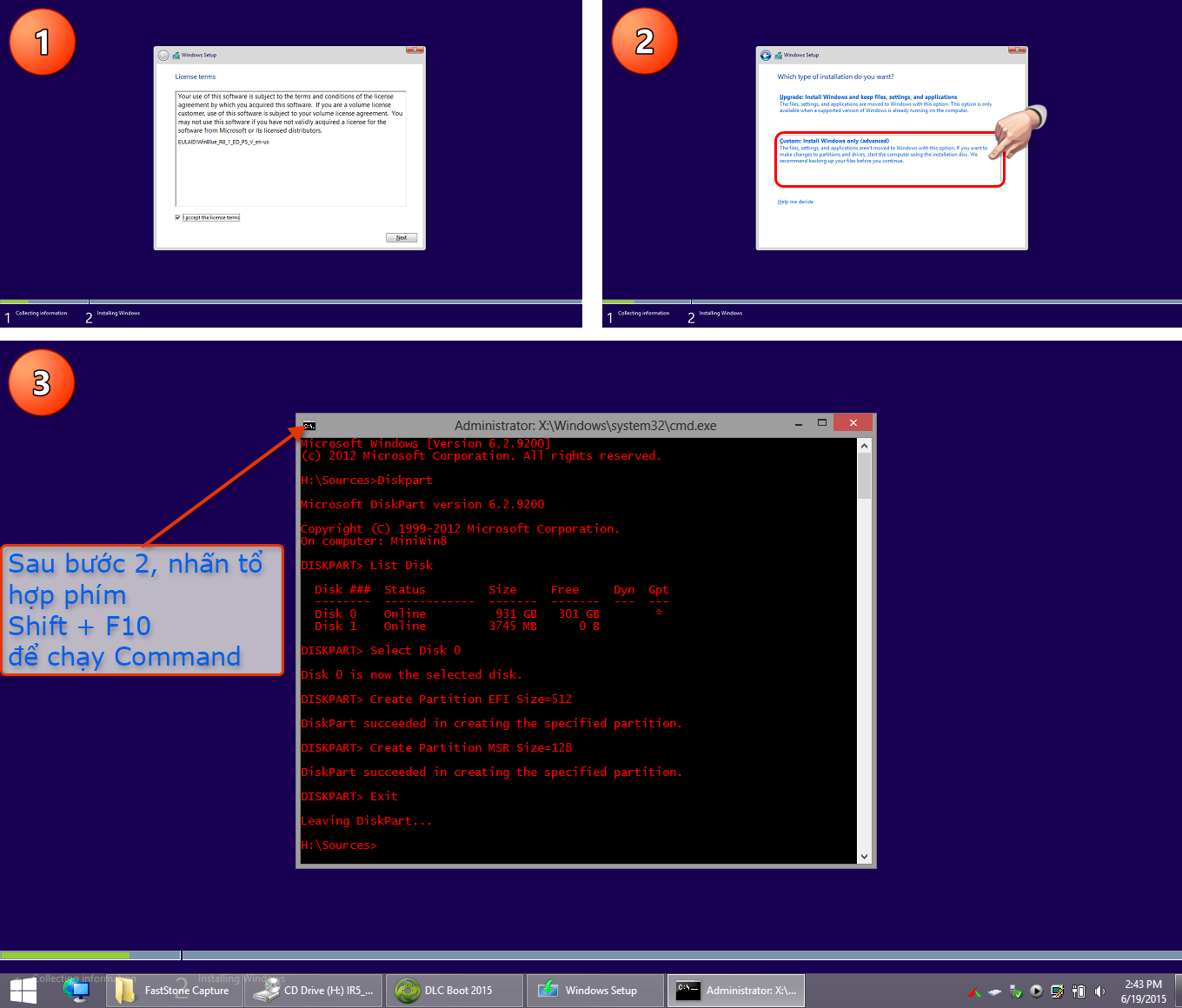Click the cmd scrollbar up arrow
This screenshot has height=1008, width=1182.
(x=864, y=446)
